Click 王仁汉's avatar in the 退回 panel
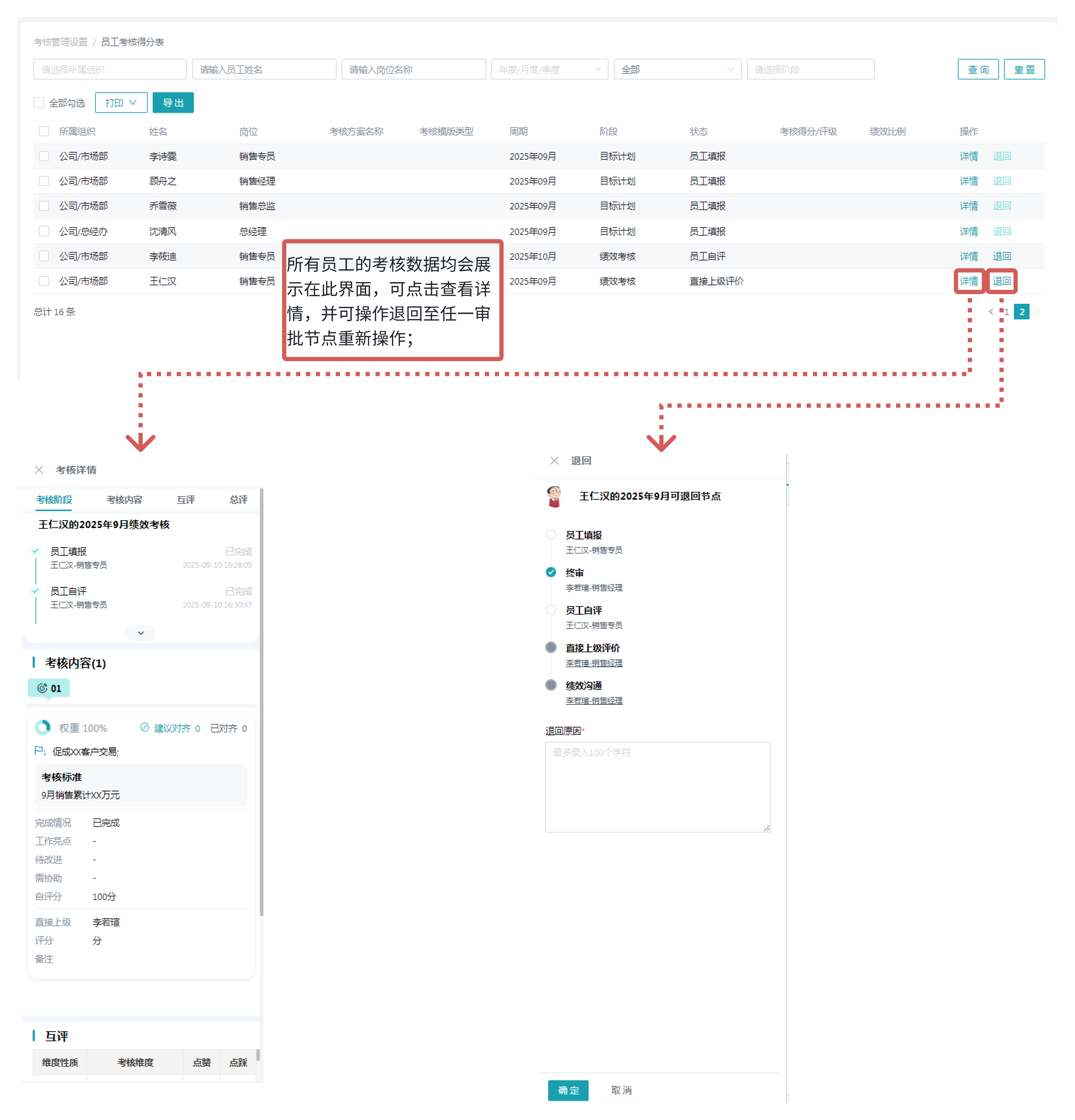The width and height of the screenshot is (1075, 1120). 553,496
